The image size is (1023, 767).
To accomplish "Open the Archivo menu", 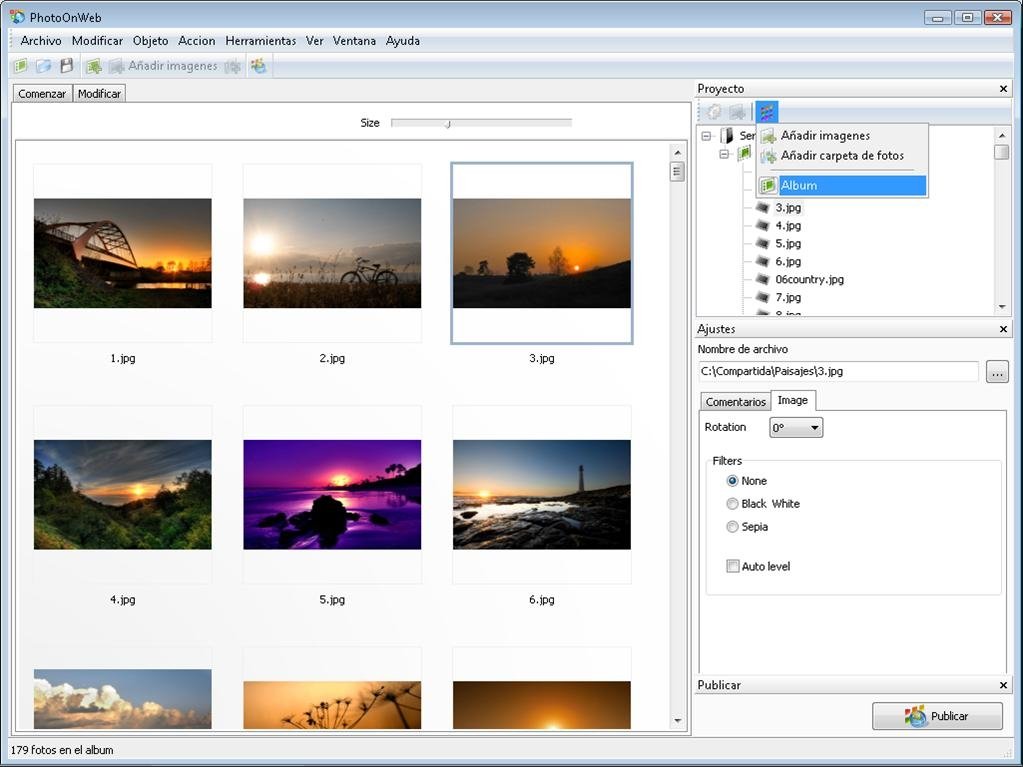I will pyautogui.click(x=41, y=40).
